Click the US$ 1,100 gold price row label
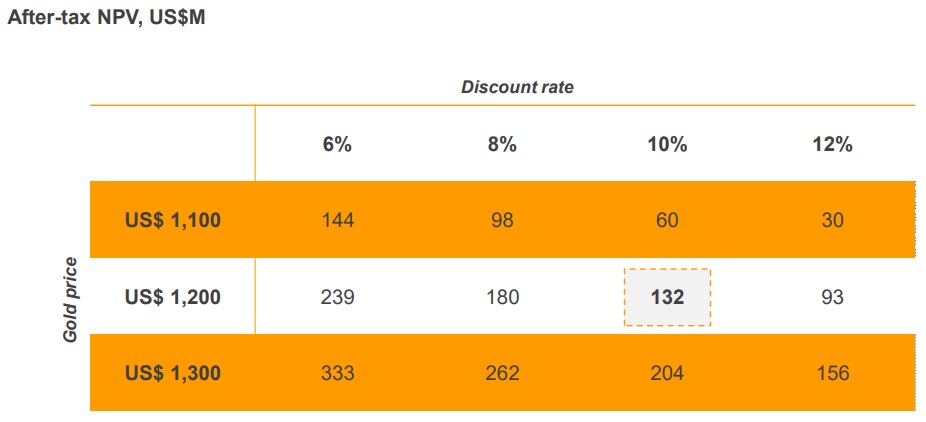The width and height of the screenshot is (926, 422). click(173, 221)
